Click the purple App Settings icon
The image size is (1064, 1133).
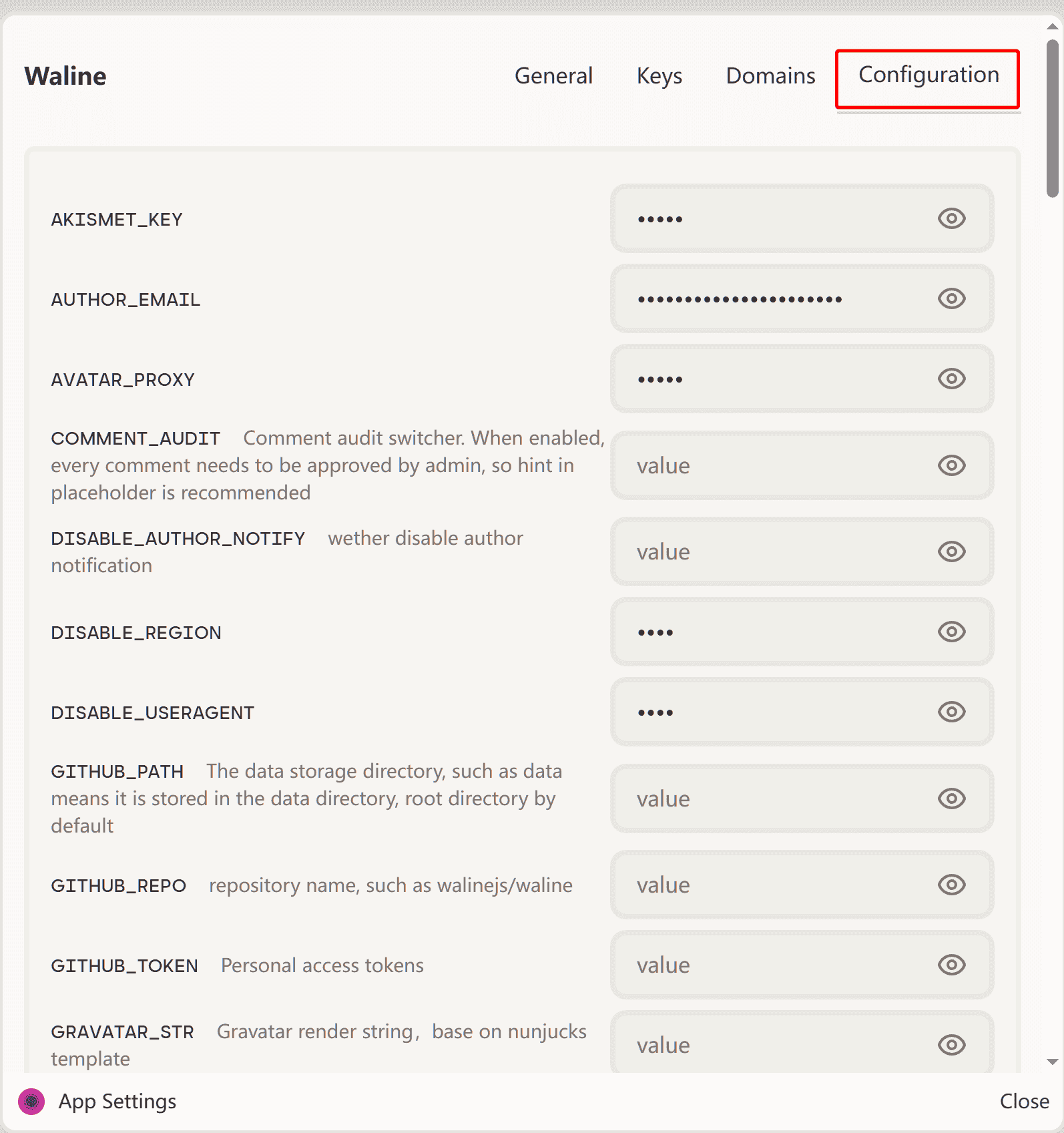coord(31,1102)
